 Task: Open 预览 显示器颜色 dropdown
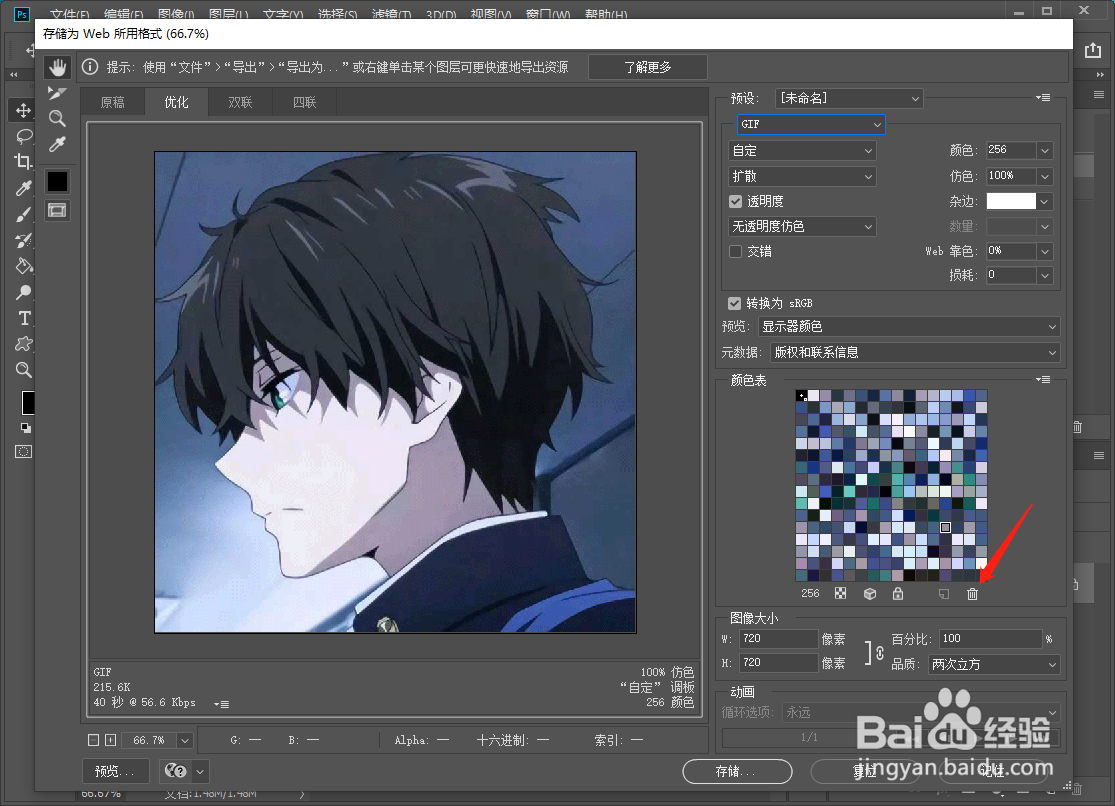click(909, 327)
